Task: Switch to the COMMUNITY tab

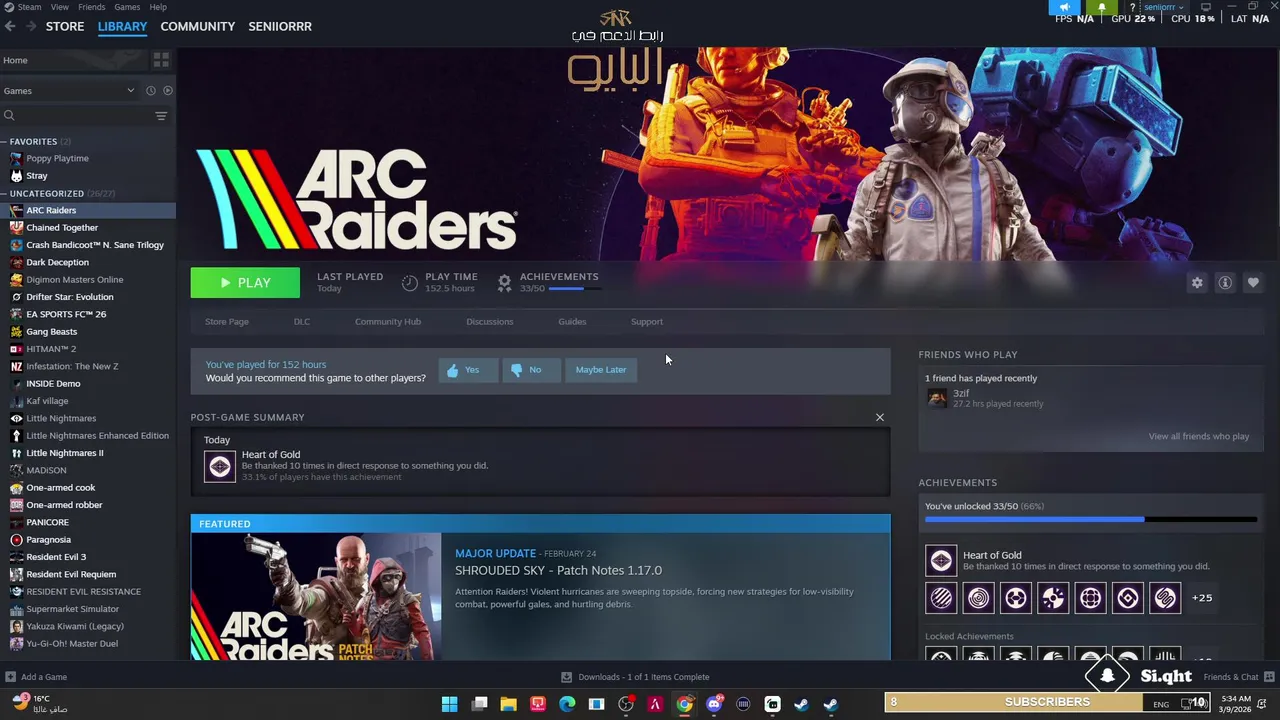Action: 198,26
